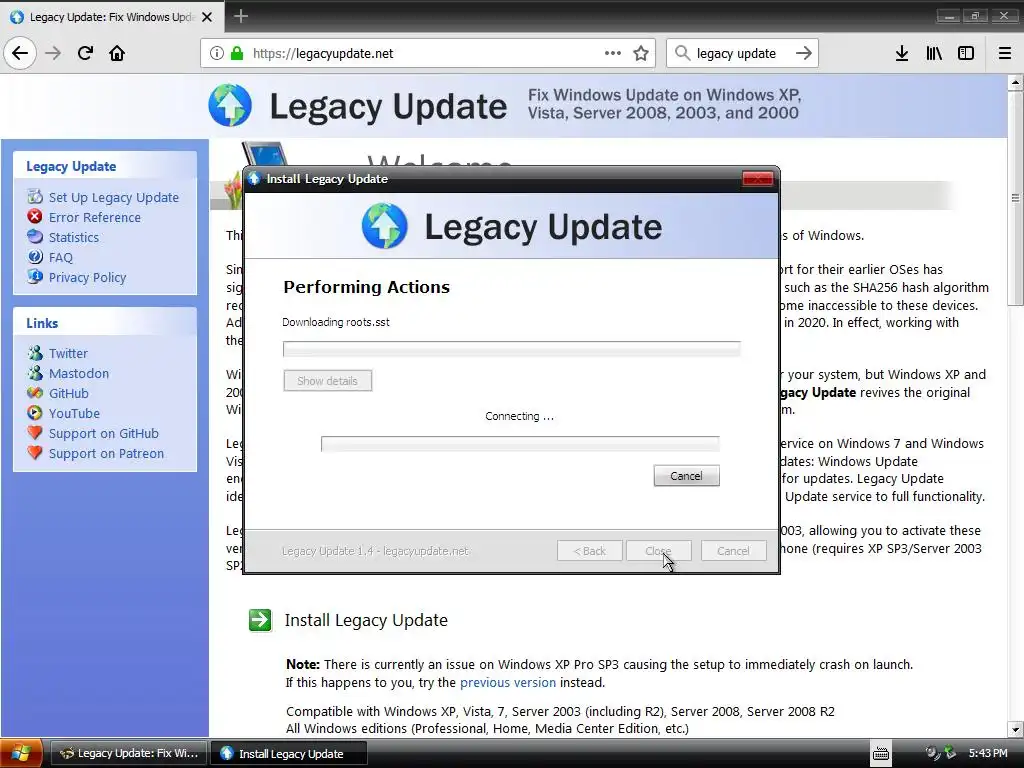This screenshot has width=1024, height=768.
Task: Click the green arrow Install Legacy Update icon
Action: coord(260,620)
